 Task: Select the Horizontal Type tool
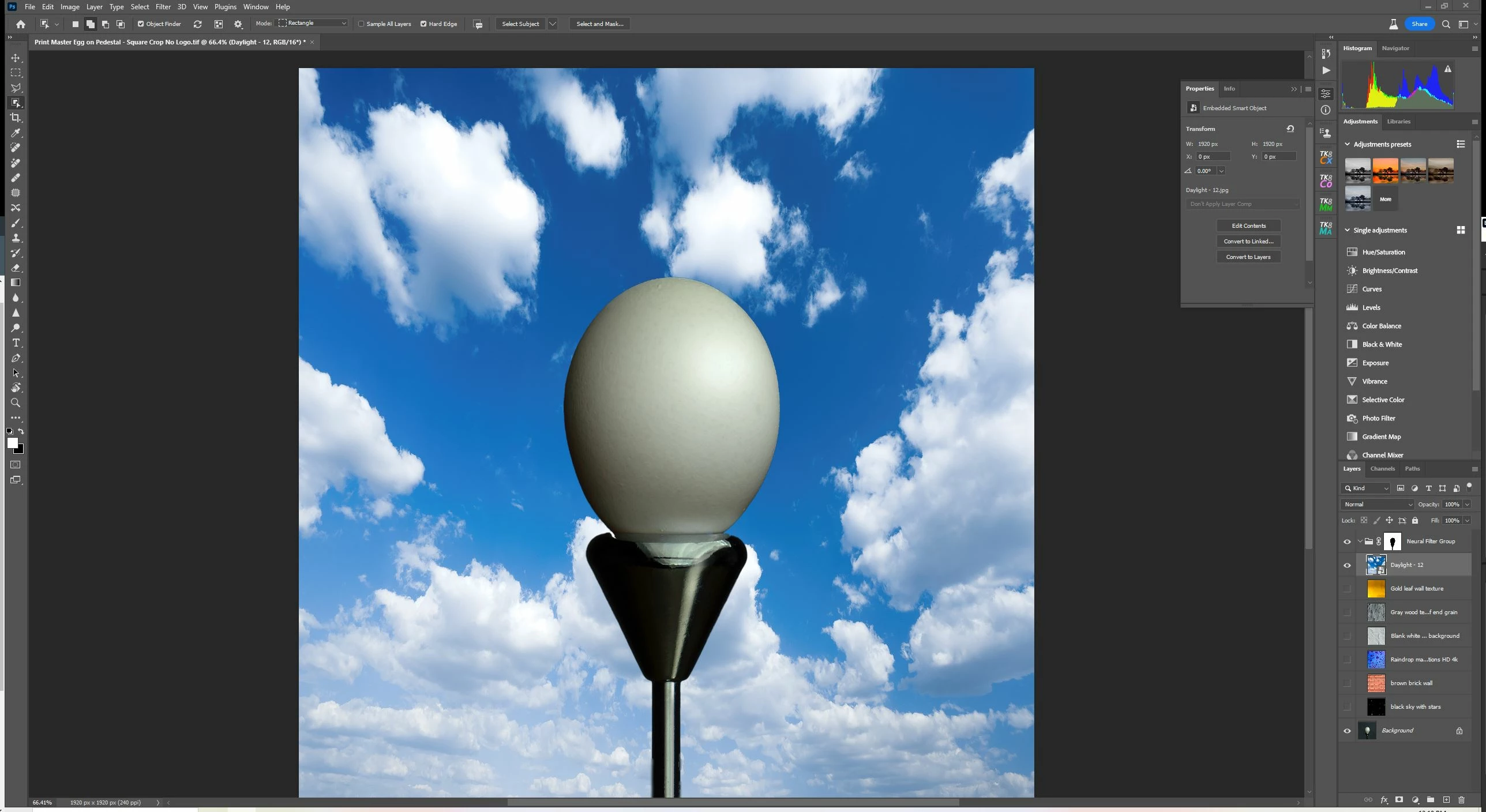[x=16, y=343]
